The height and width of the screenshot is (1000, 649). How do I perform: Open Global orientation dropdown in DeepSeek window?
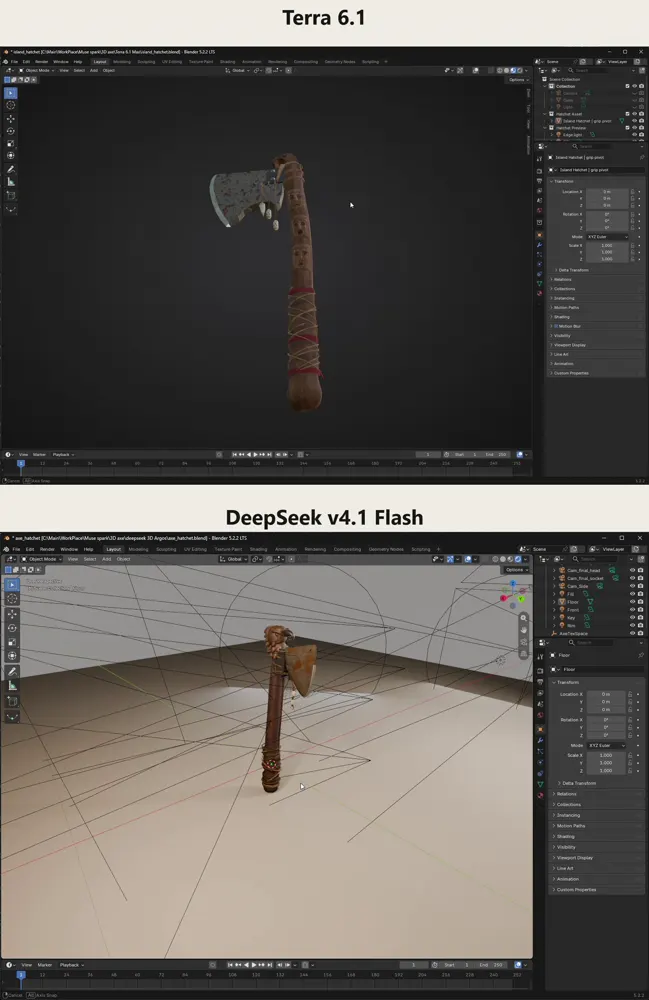click(234, 559)
